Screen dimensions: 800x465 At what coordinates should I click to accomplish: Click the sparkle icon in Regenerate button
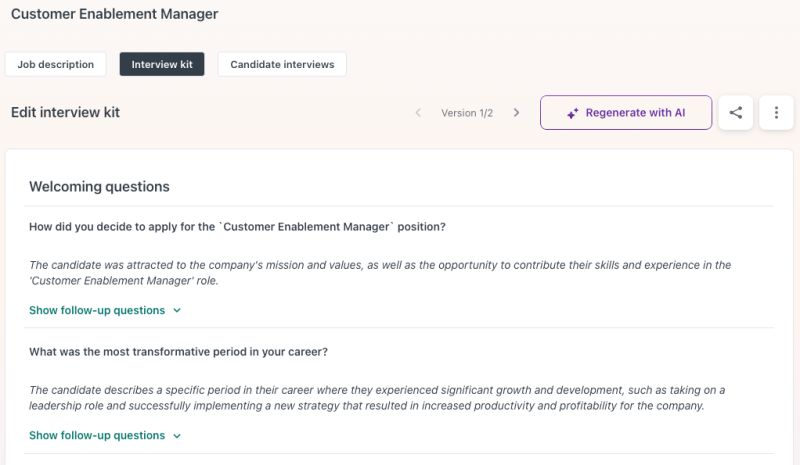click(573, 114)
